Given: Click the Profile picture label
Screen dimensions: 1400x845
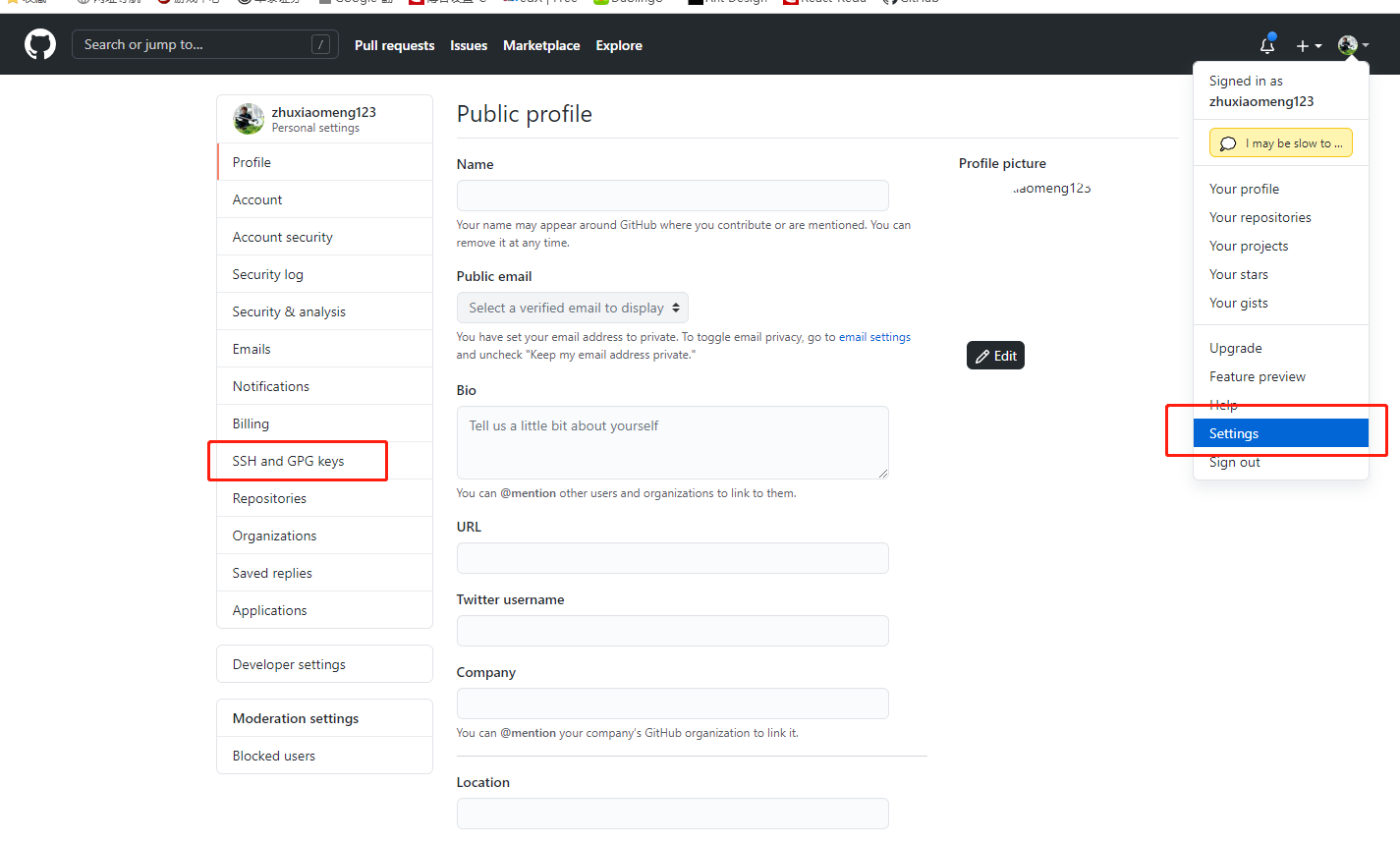Looking at the screenshot, I should click(1002, 163).
